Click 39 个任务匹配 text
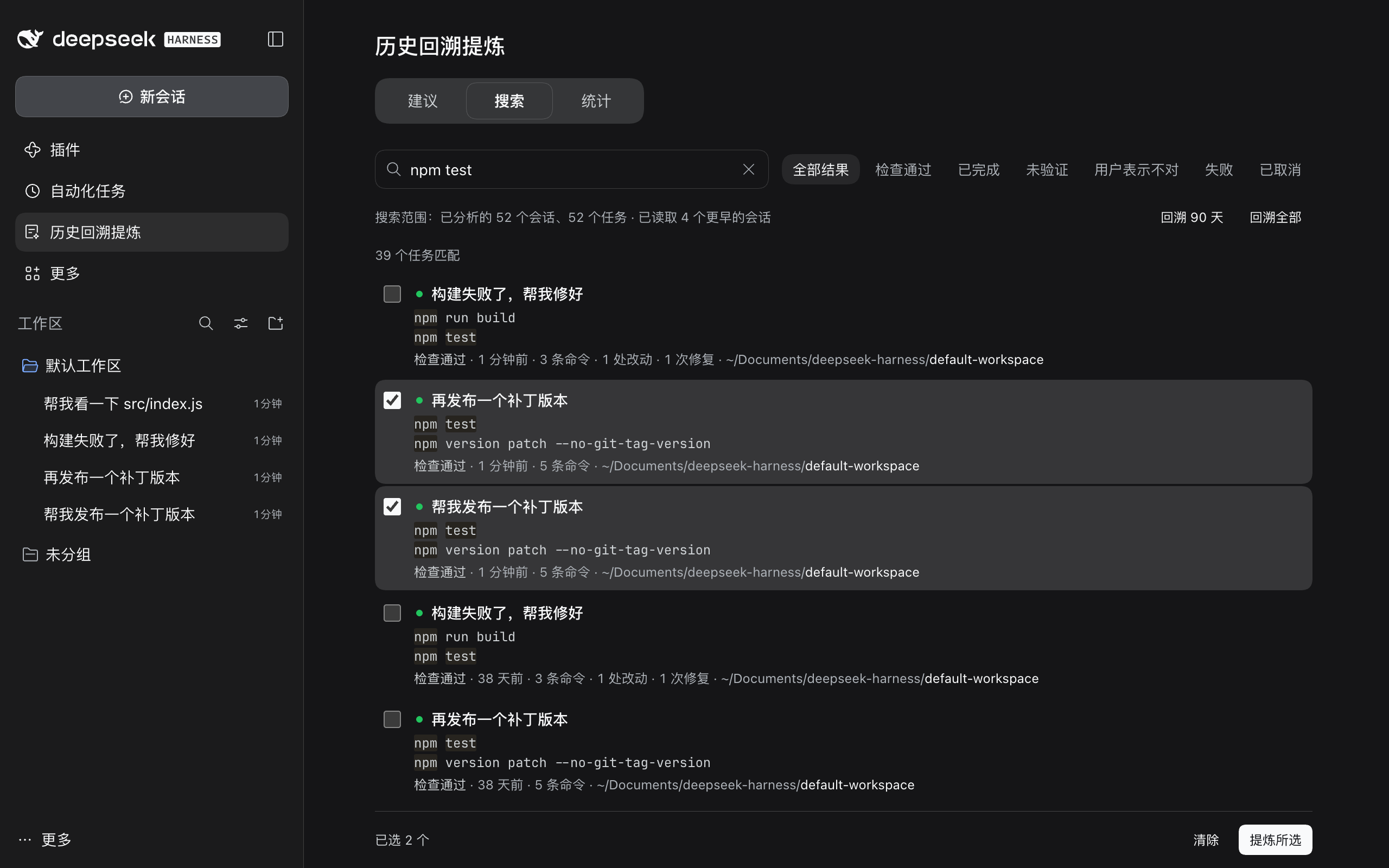 (417, 255)
